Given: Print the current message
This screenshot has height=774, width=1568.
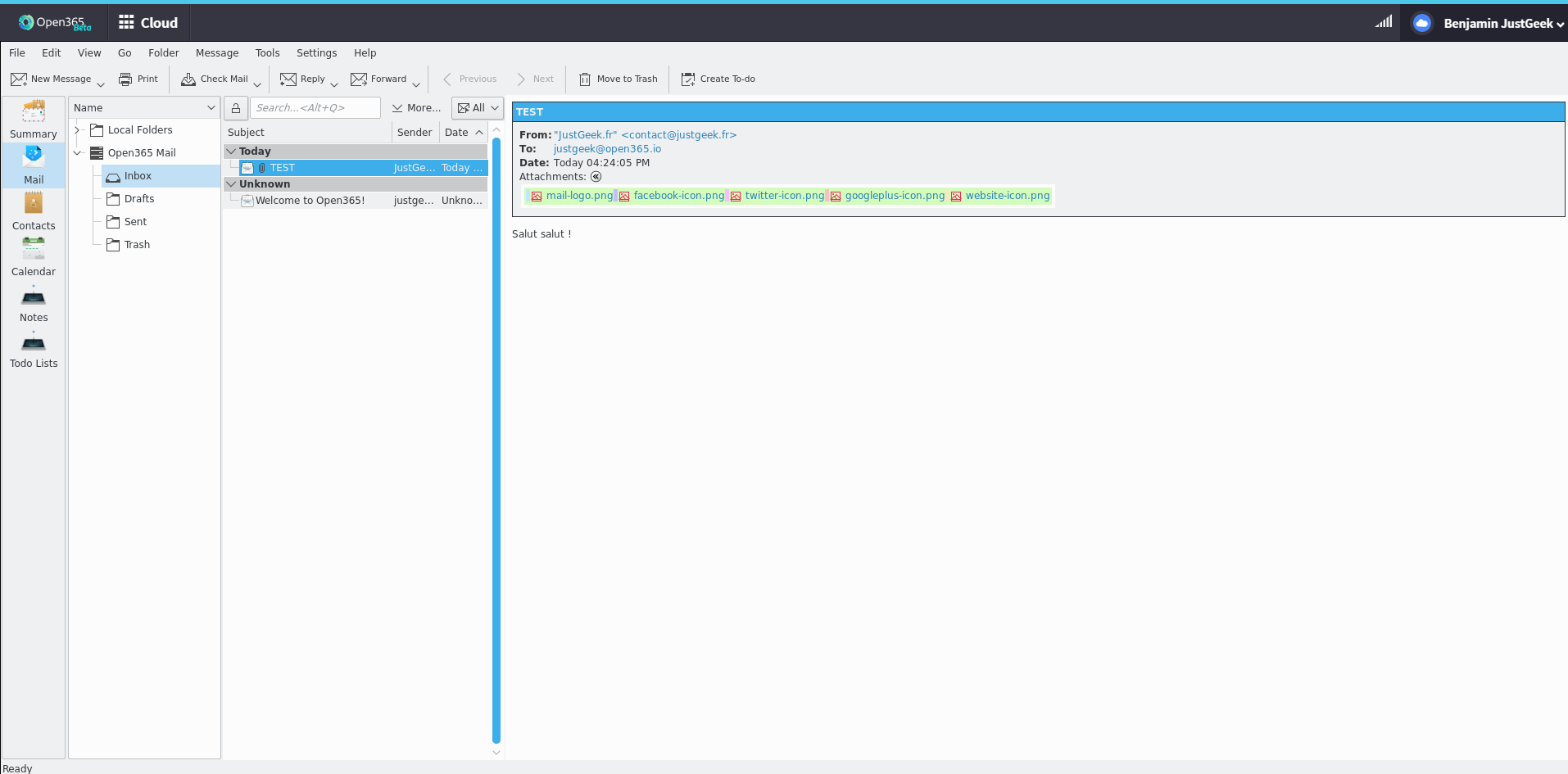Looking at the screenshot, I should [138, 79].
